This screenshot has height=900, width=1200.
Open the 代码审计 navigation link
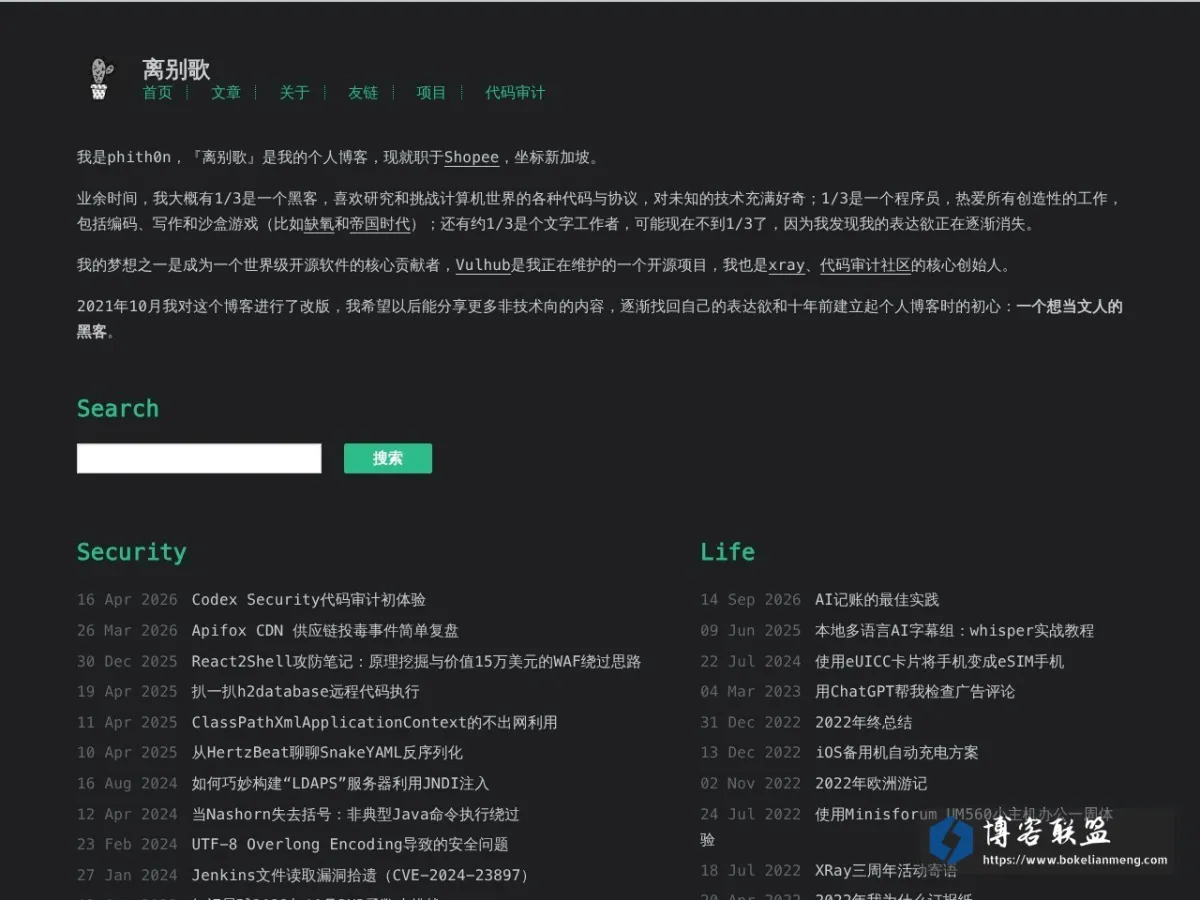point(515,93)
